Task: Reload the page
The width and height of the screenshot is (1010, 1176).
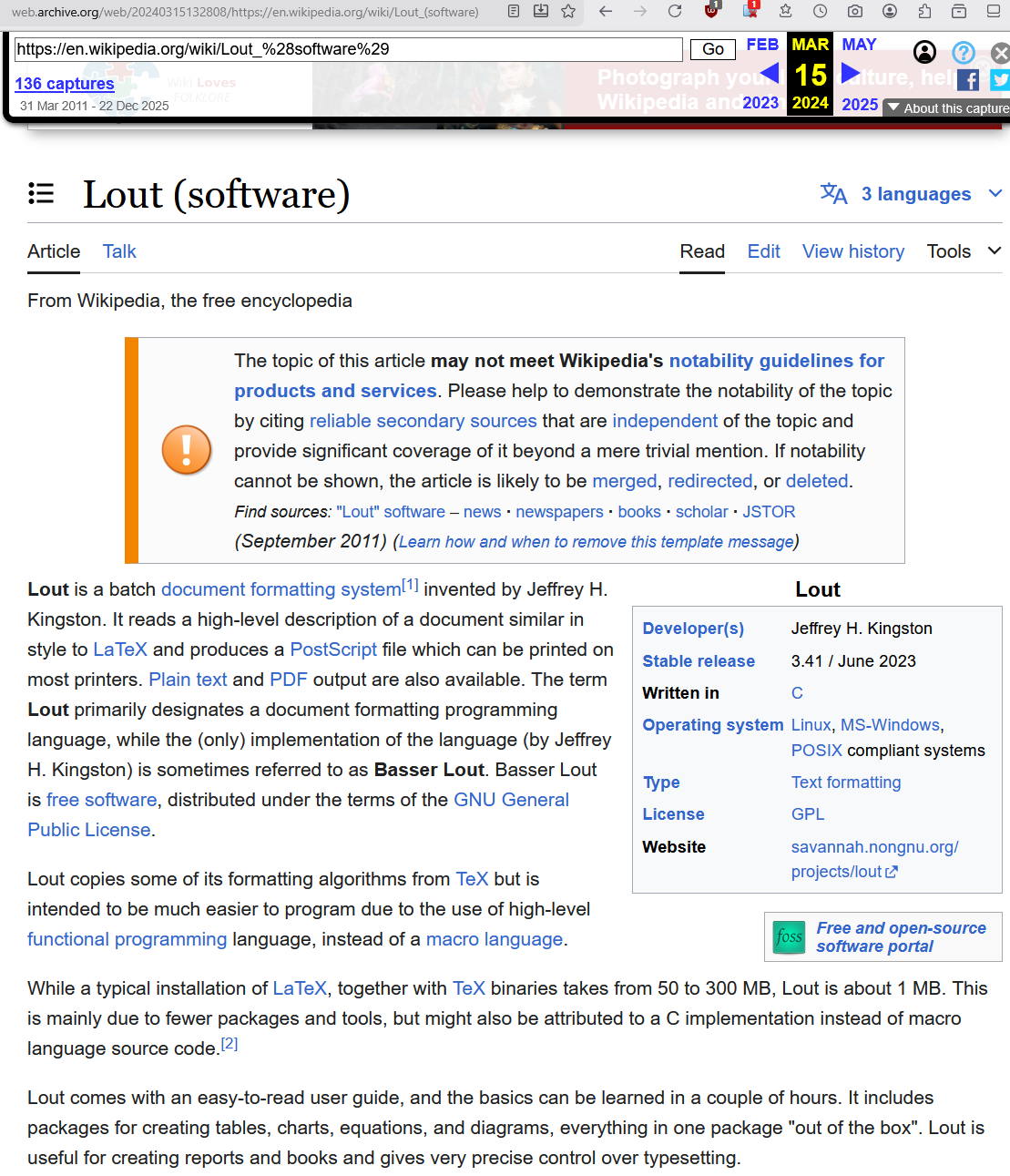Action: coord(675,11)
